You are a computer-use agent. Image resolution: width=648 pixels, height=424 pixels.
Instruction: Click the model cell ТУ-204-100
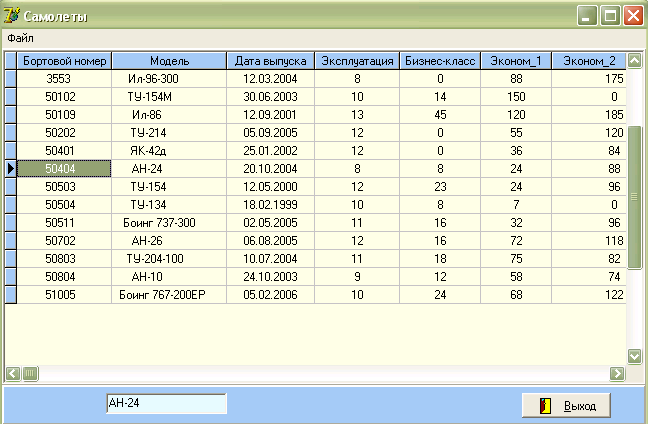click(169, 258)
